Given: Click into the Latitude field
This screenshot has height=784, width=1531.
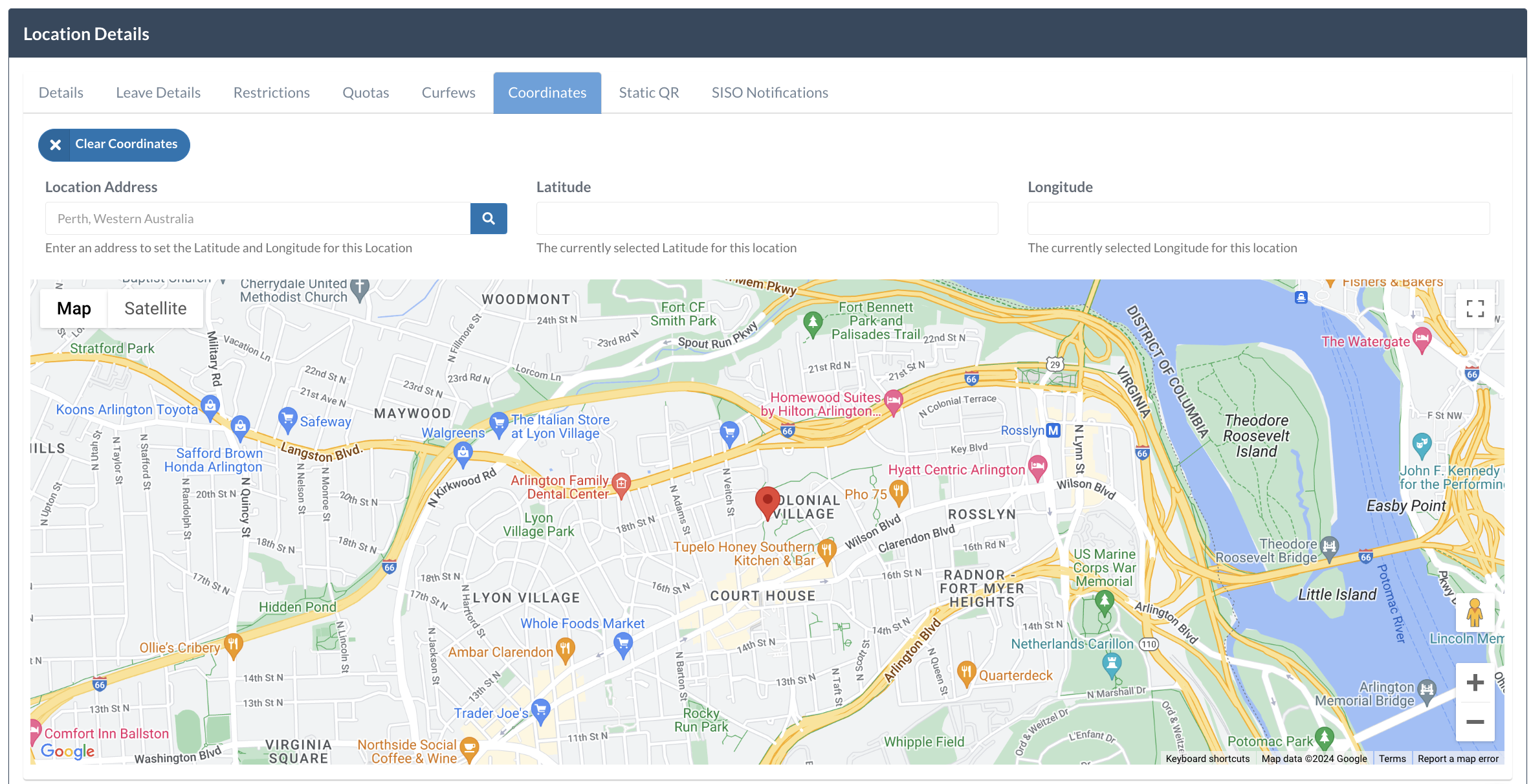Looking at the screenshot, I should [x=767, y=219].
